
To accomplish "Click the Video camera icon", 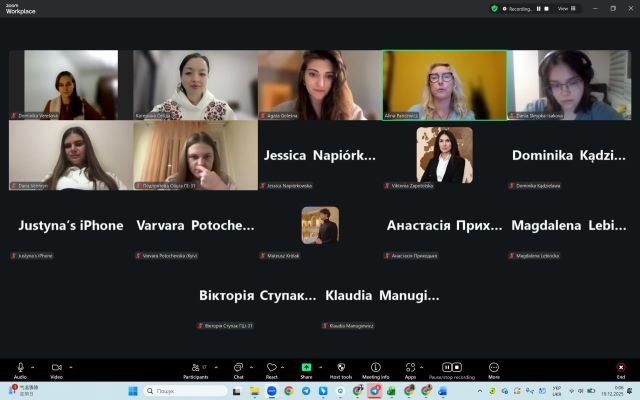I will [56, 367].
